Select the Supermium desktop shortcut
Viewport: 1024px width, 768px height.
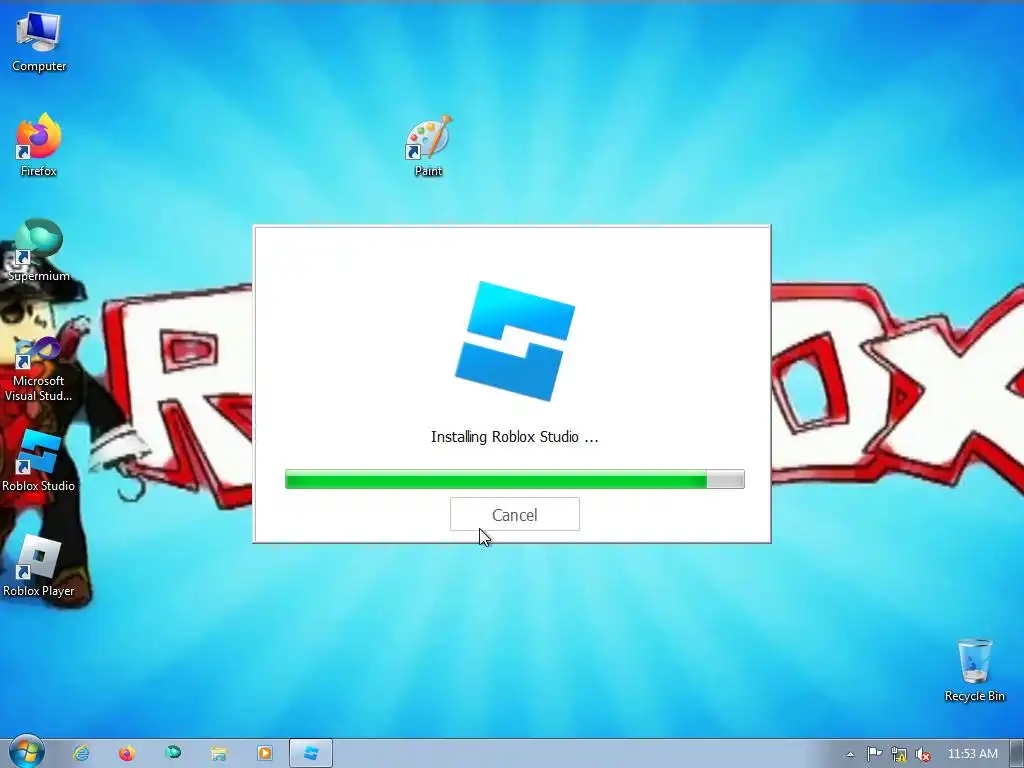point(39,251)
